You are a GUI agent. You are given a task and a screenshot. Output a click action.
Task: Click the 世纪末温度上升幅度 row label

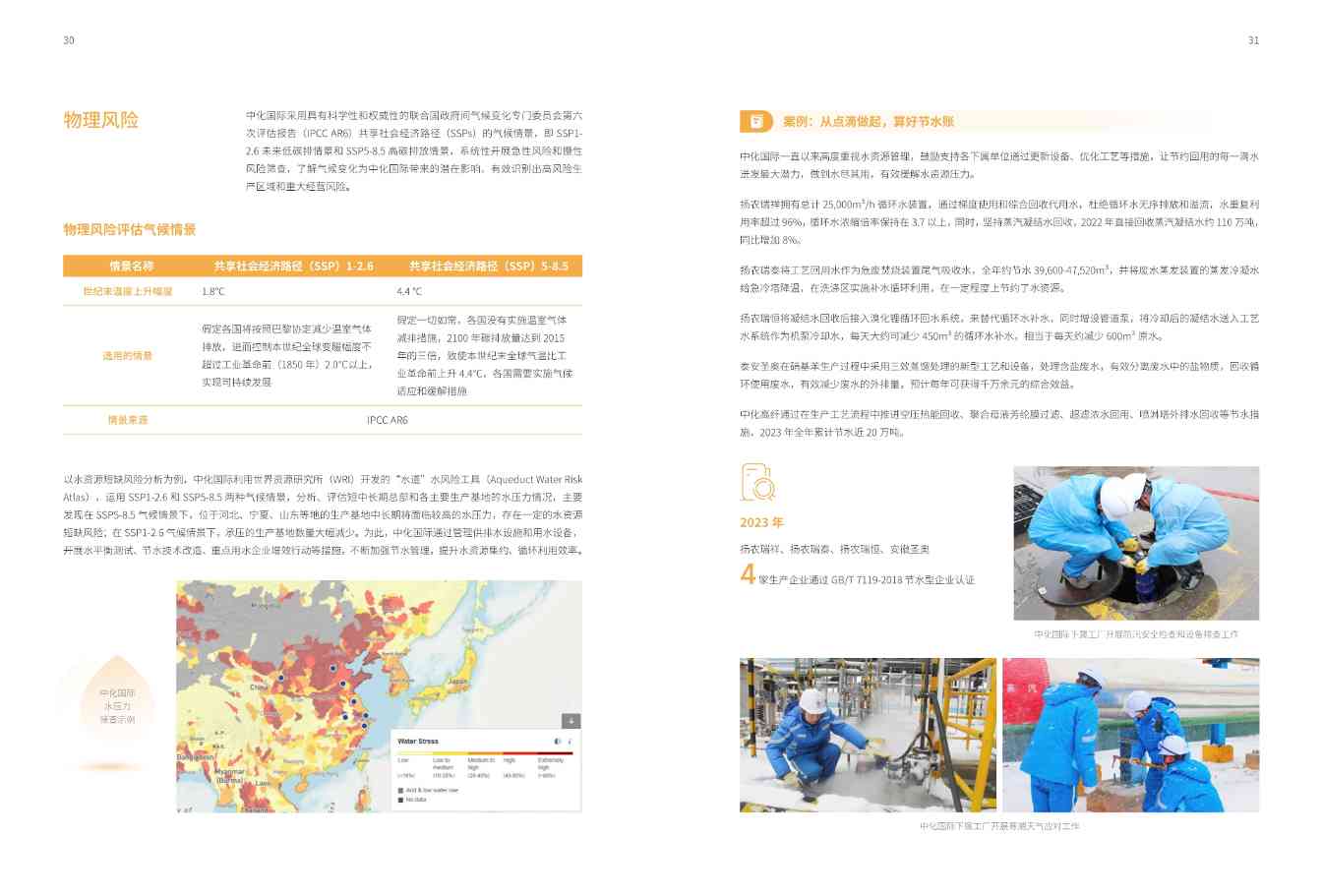point(128,291)
